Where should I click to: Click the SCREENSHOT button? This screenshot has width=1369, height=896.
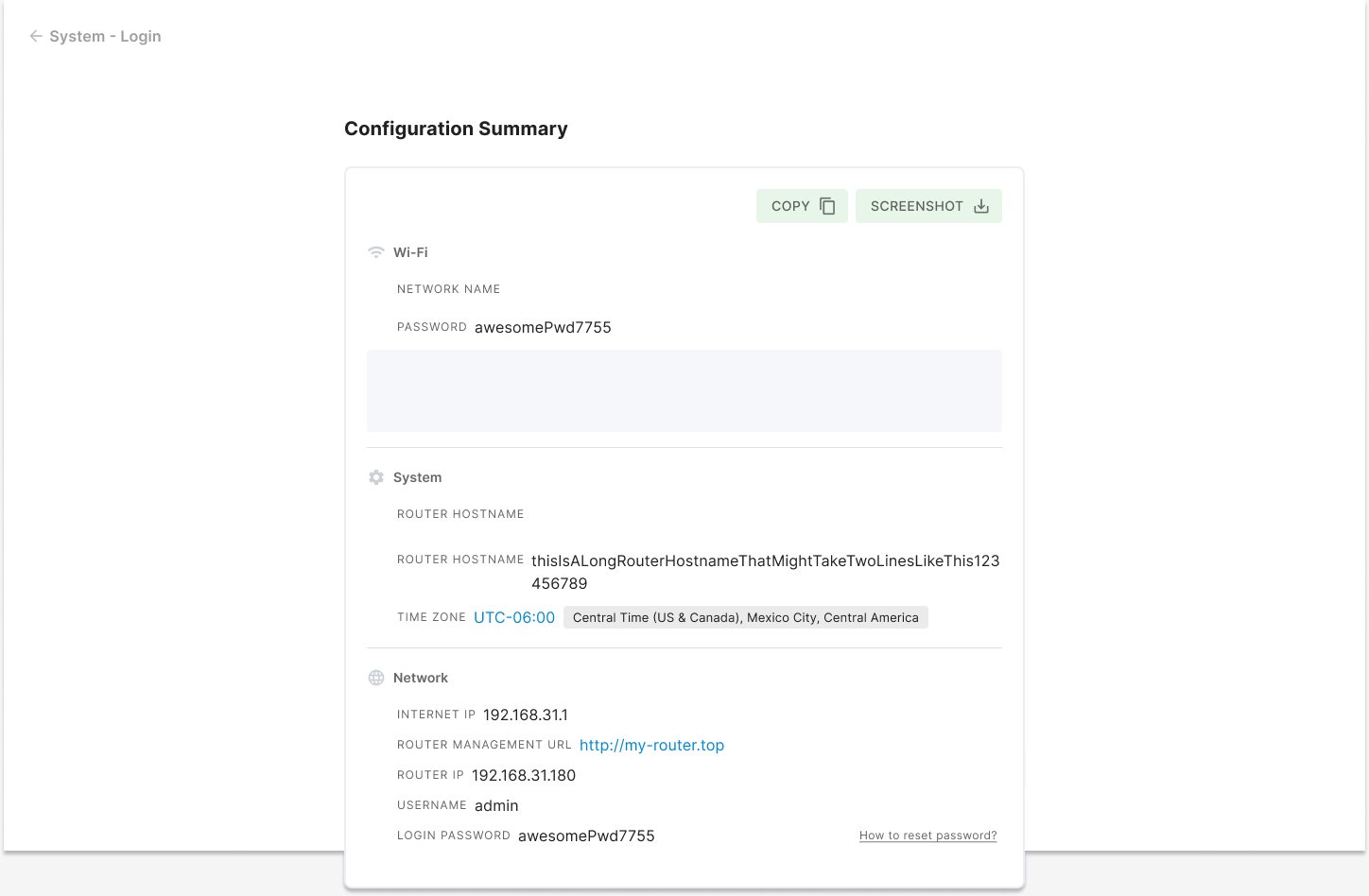tap(928, 206)
